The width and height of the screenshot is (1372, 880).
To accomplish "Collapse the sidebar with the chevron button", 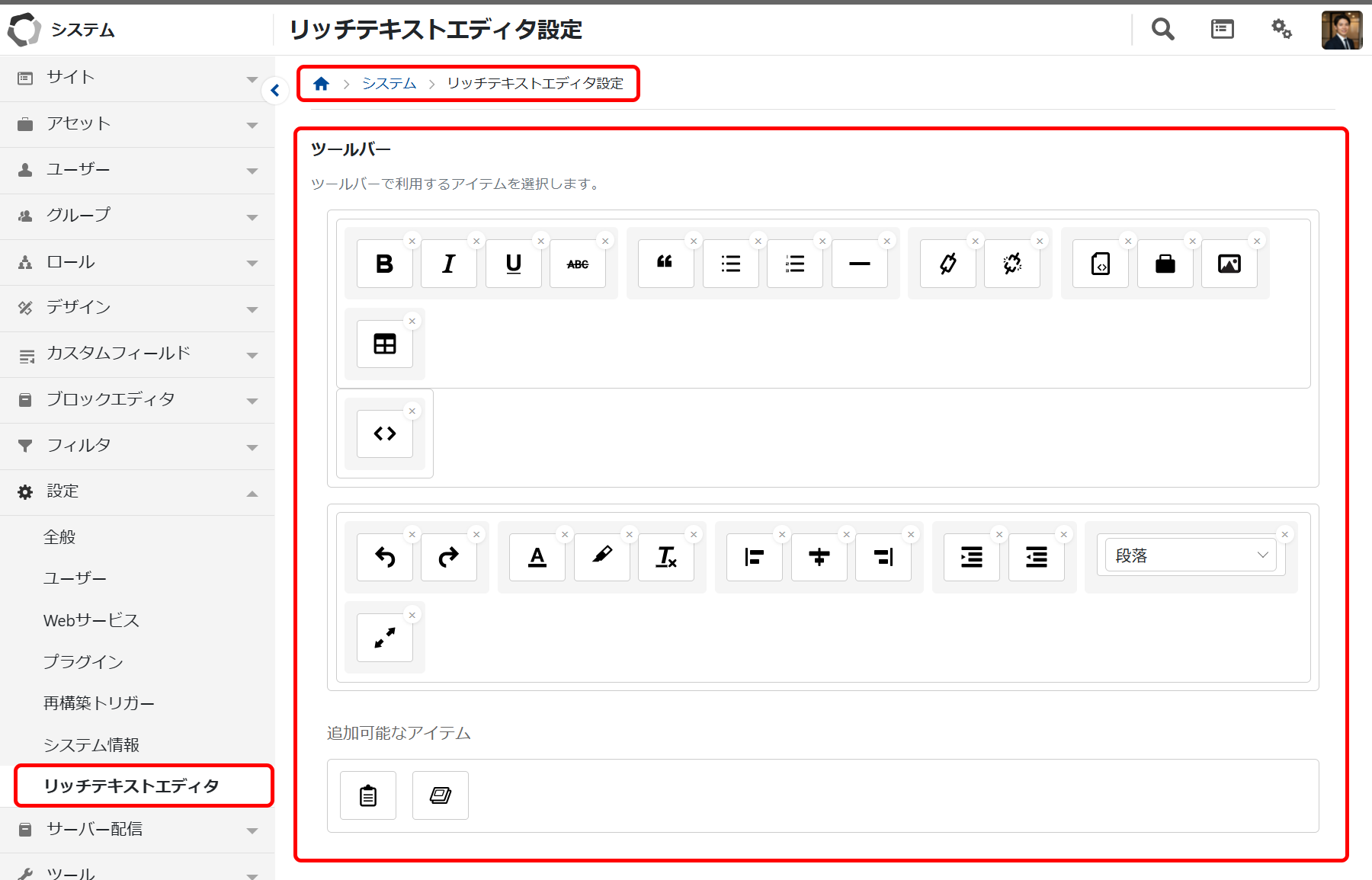I will [x=274, y=91].
